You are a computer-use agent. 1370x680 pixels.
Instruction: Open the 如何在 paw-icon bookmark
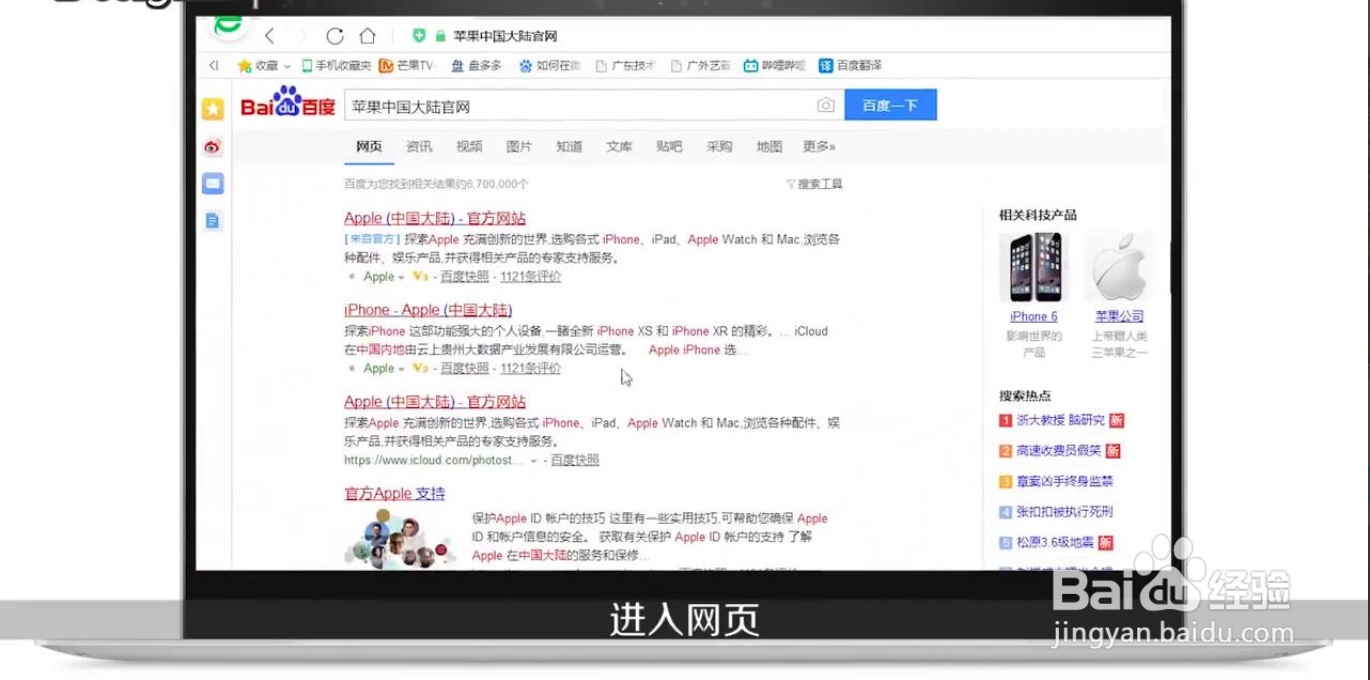[549, 66]
